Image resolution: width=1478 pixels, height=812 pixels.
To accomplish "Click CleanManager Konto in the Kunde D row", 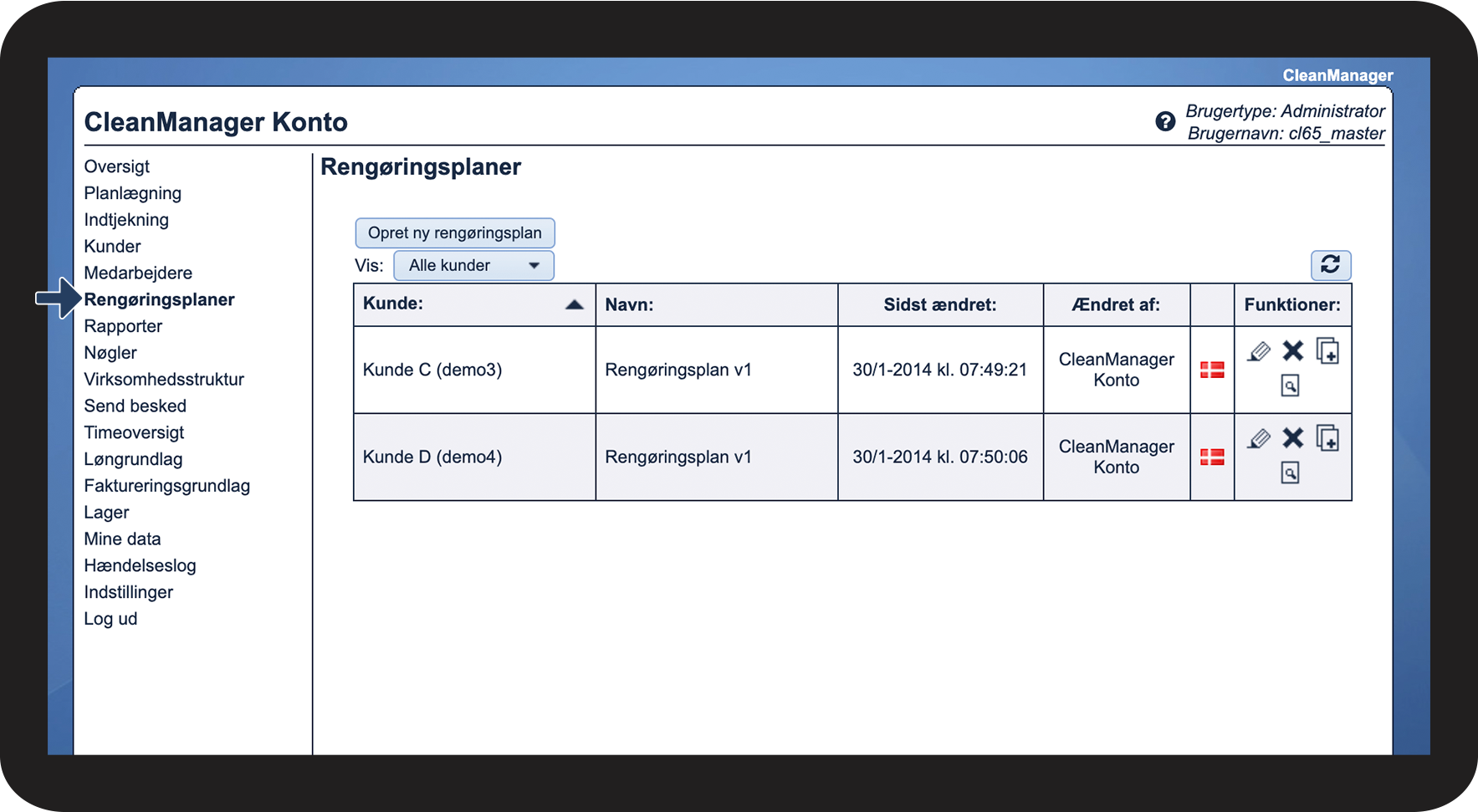I will click(1116, 457).
